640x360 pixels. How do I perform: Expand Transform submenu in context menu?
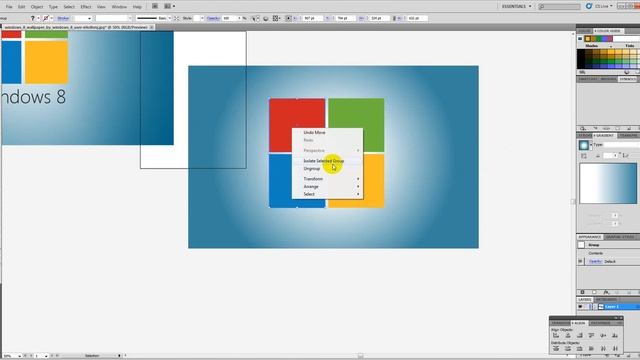tap(327, 179)
